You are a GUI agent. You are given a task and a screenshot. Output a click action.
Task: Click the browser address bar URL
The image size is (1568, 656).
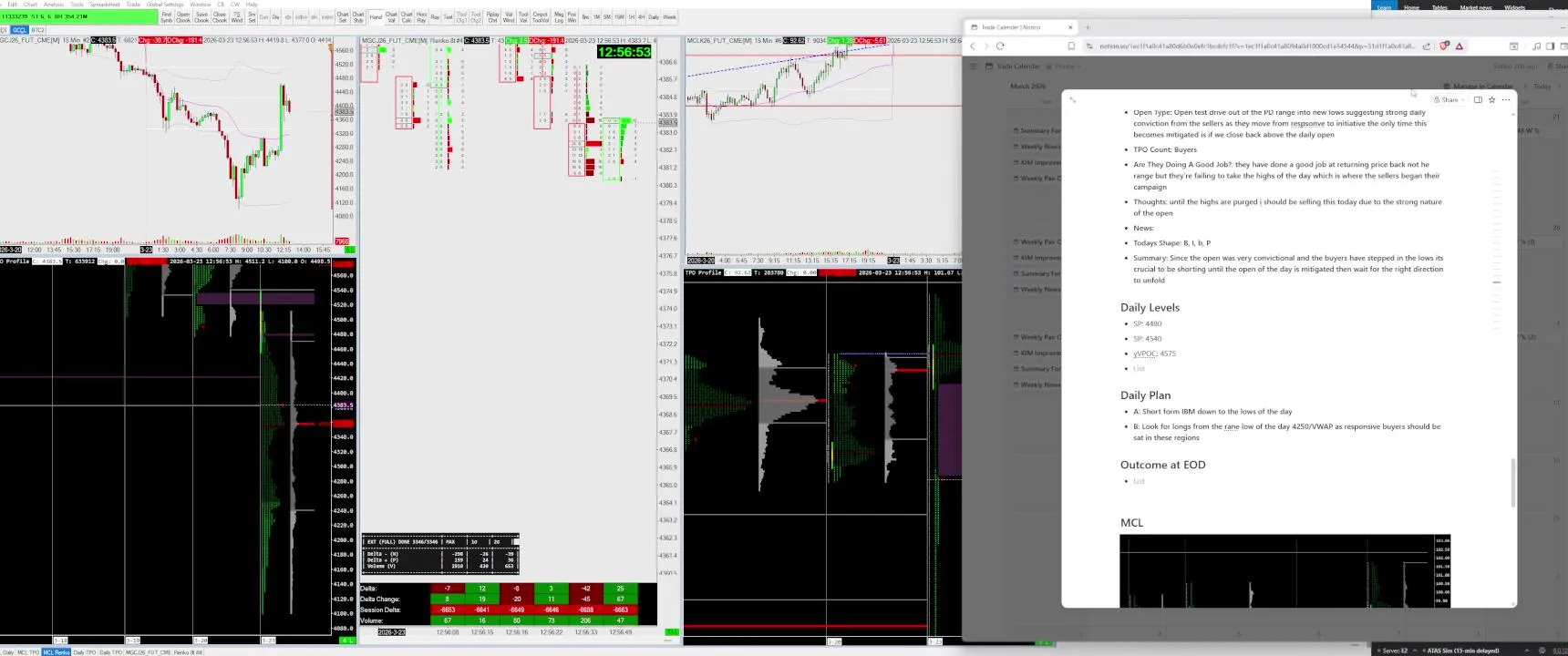[x=1257, y=46]
